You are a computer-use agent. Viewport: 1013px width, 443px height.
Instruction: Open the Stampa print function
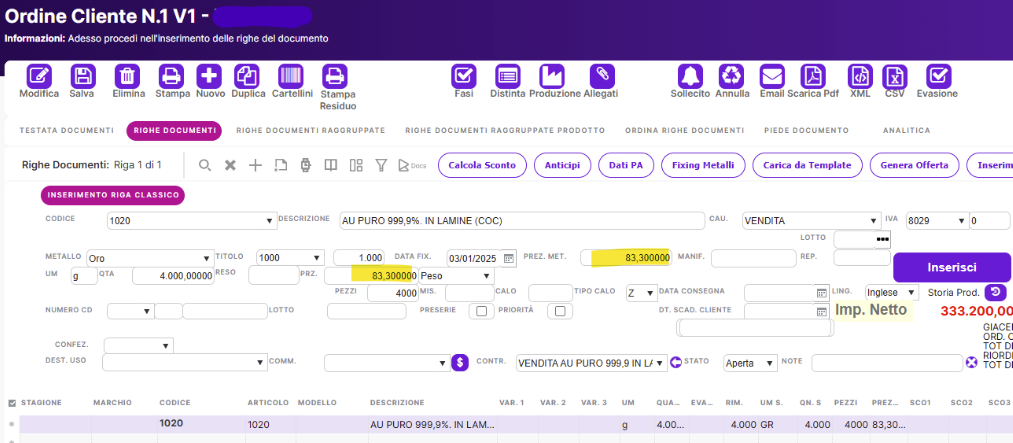coord(171,76)
